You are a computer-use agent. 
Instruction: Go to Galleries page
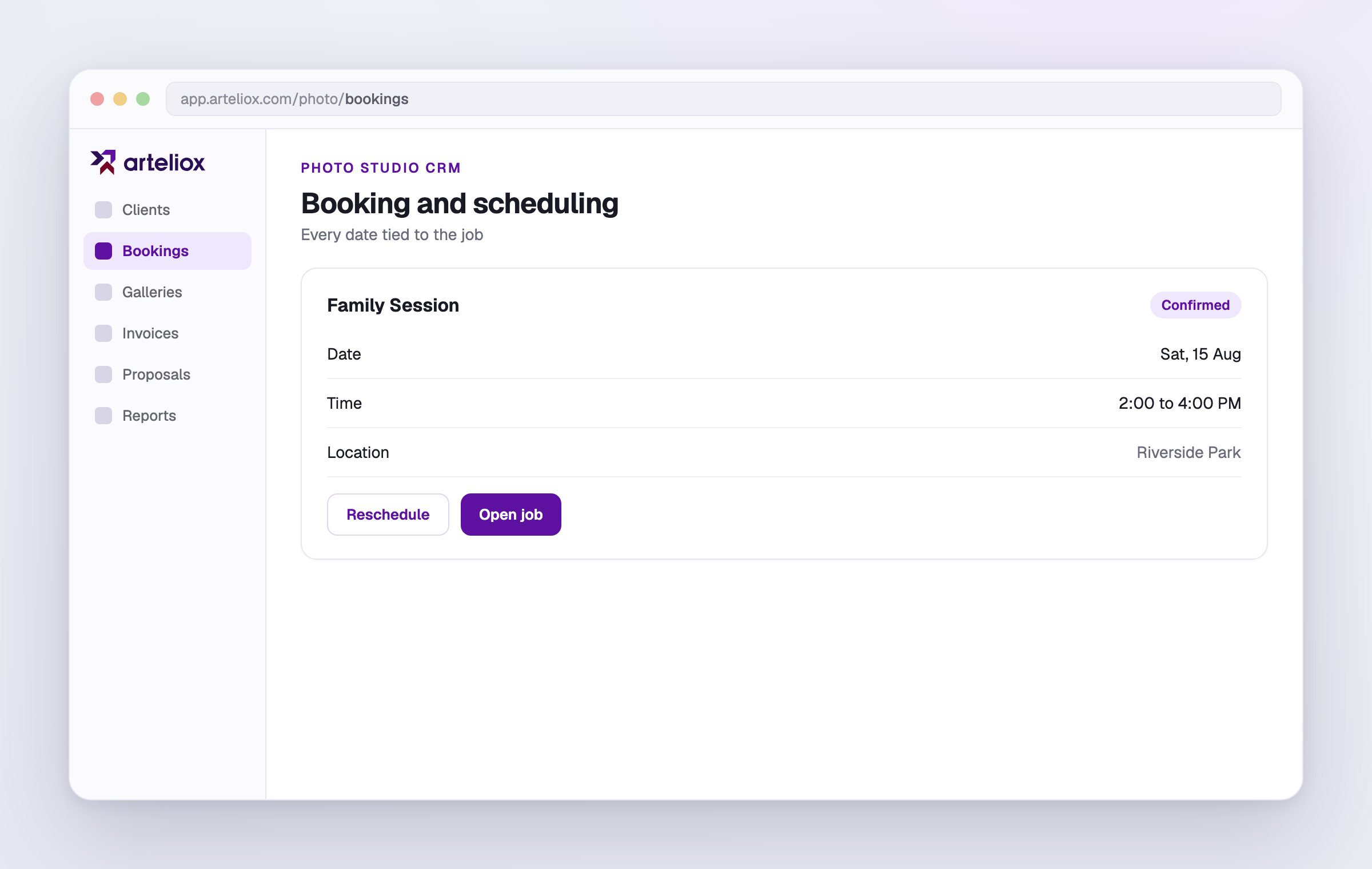pyautogui.click(x=167, y=292)
